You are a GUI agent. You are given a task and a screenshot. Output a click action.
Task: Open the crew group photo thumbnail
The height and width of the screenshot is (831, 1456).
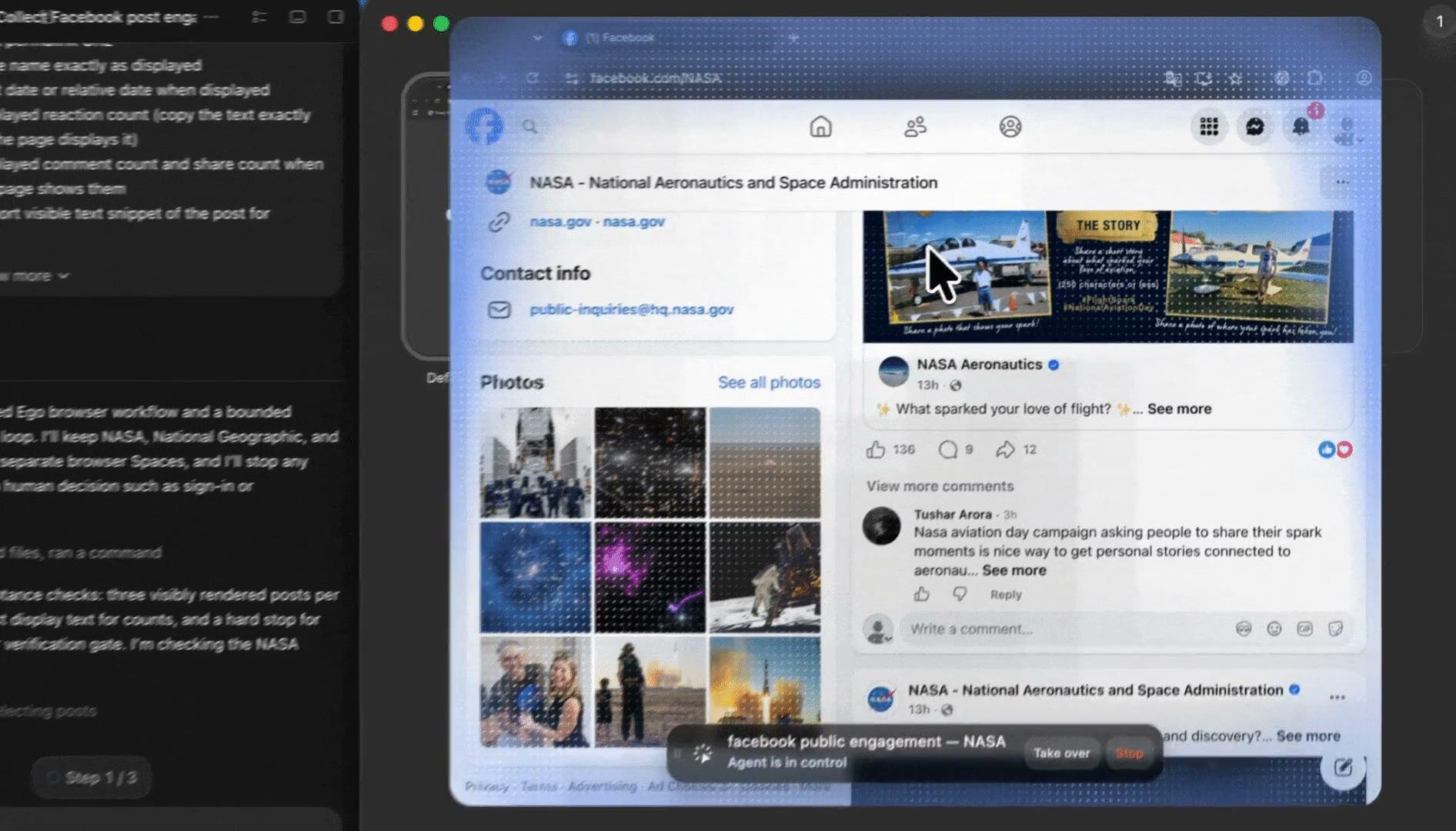coord(536,462)
